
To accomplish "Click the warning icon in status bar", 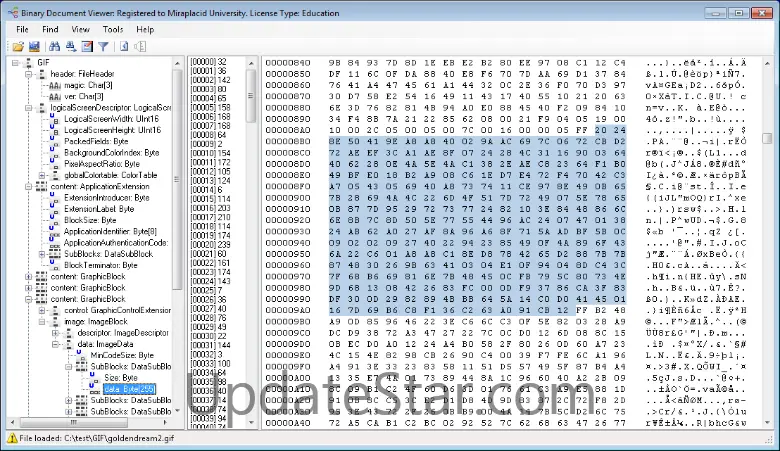I will 12,438.
